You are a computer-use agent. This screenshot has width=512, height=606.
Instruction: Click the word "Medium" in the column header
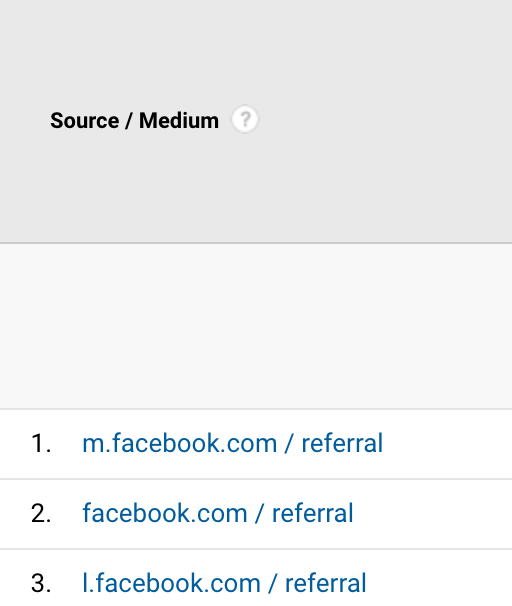(x=179, y=121)
